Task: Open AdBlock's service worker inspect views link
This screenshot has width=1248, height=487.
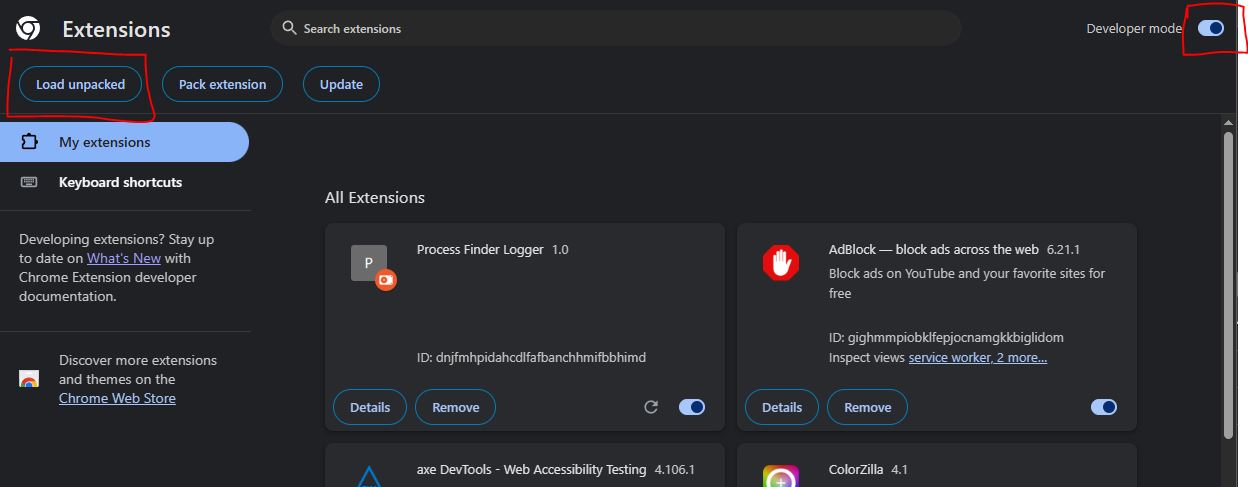Action: tap(978, 357)
